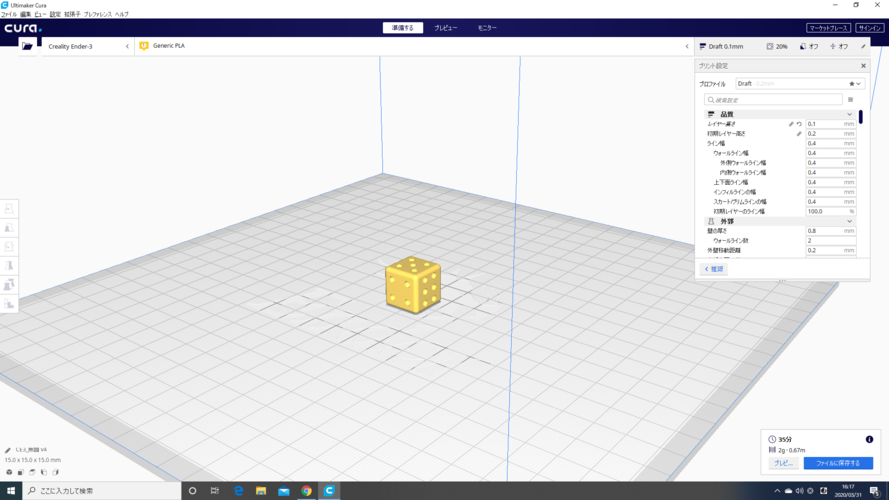Open the プレファレンス menu
The width and height of the screenshot is (889, 500).
[x=98, y=14]
